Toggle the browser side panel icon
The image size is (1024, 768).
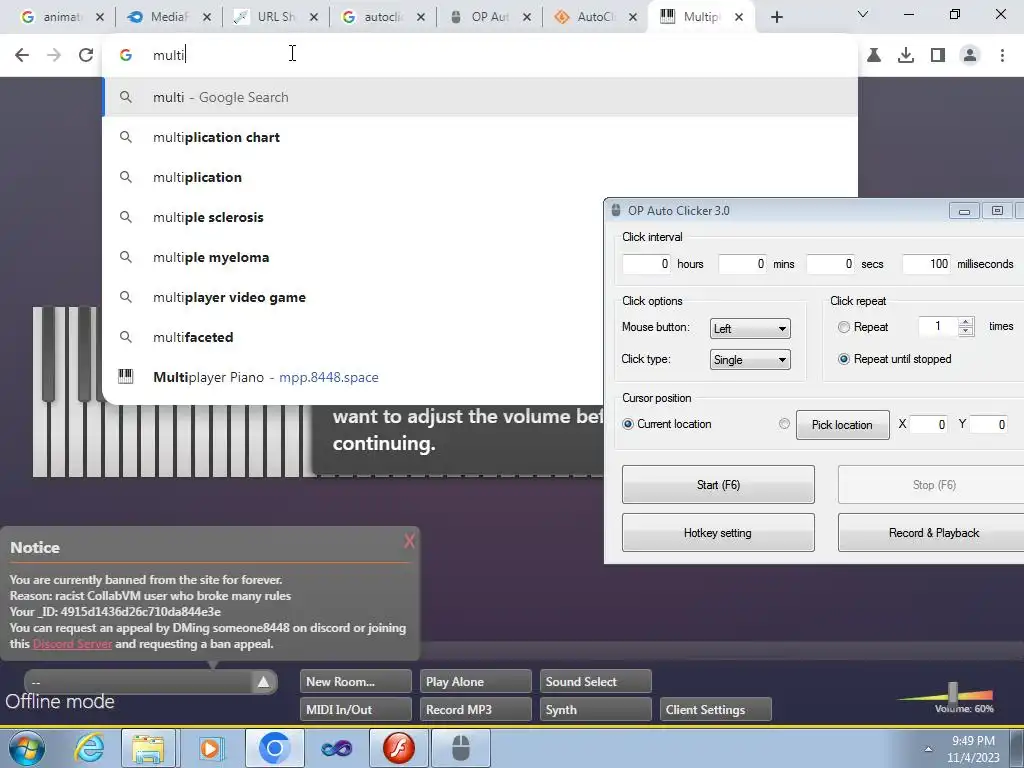[x=938, y=56]
